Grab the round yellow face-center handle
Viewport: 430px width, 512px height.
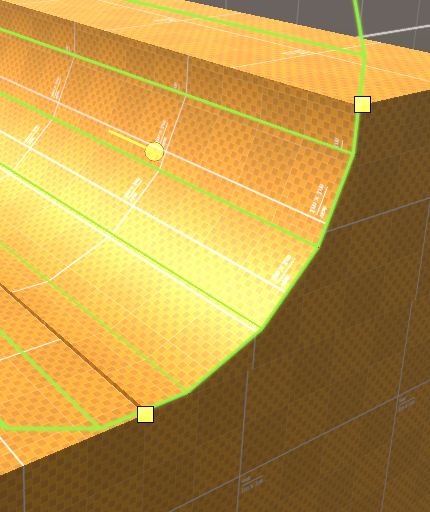[x=154, y=151]
